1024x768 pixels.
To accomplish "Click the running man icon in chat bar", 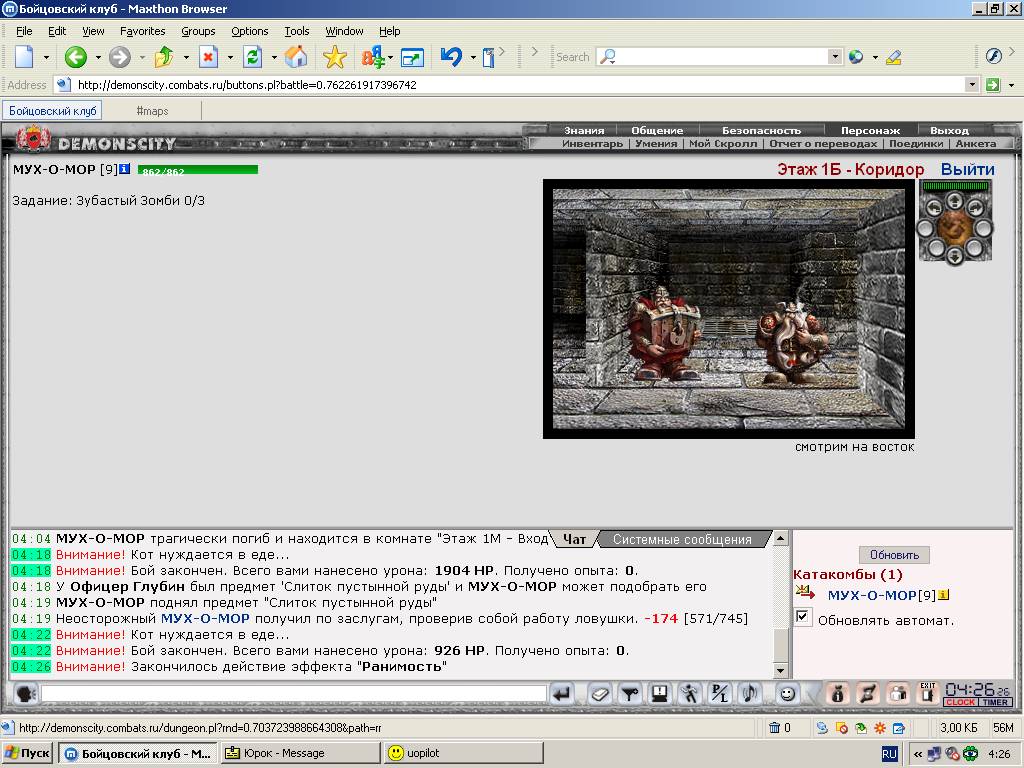I will [x=690, y=694].
